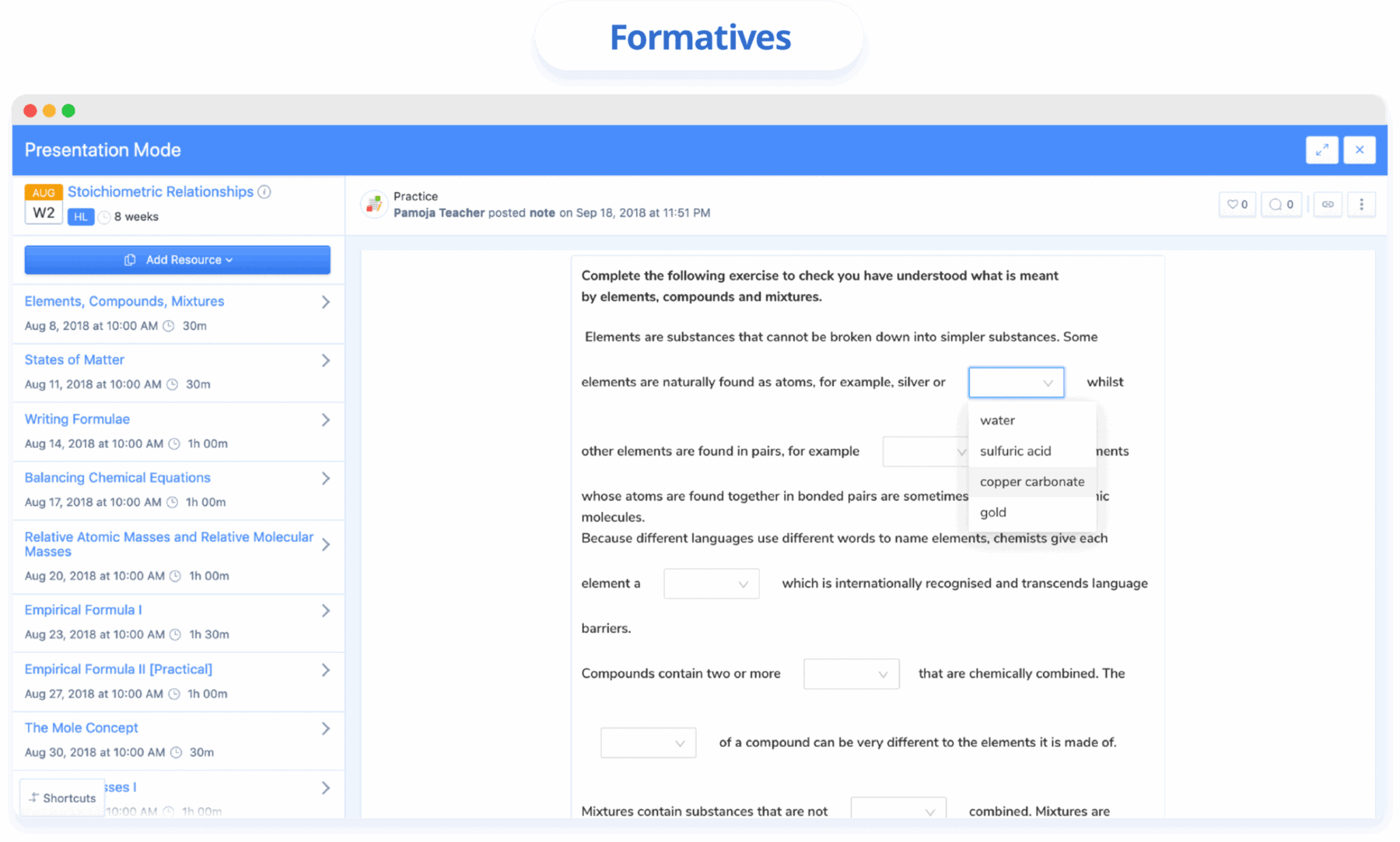Click the Aug 8, 2018 at 10:00 AM date

click(x=91, y=326)
